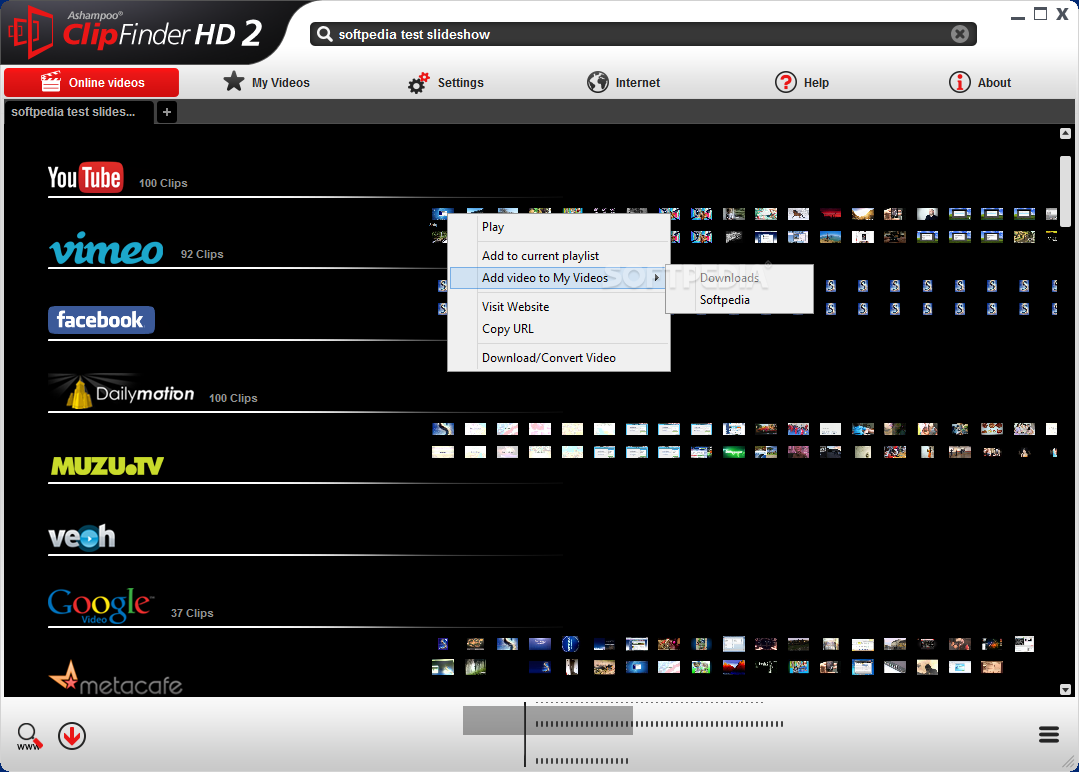Click the Metacafe logo

coord(116,678)
